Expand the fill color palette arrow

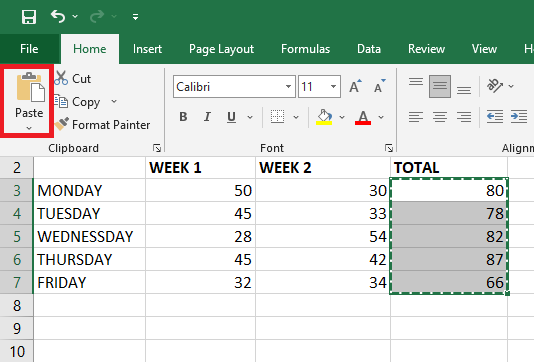[x=342, y=117]
